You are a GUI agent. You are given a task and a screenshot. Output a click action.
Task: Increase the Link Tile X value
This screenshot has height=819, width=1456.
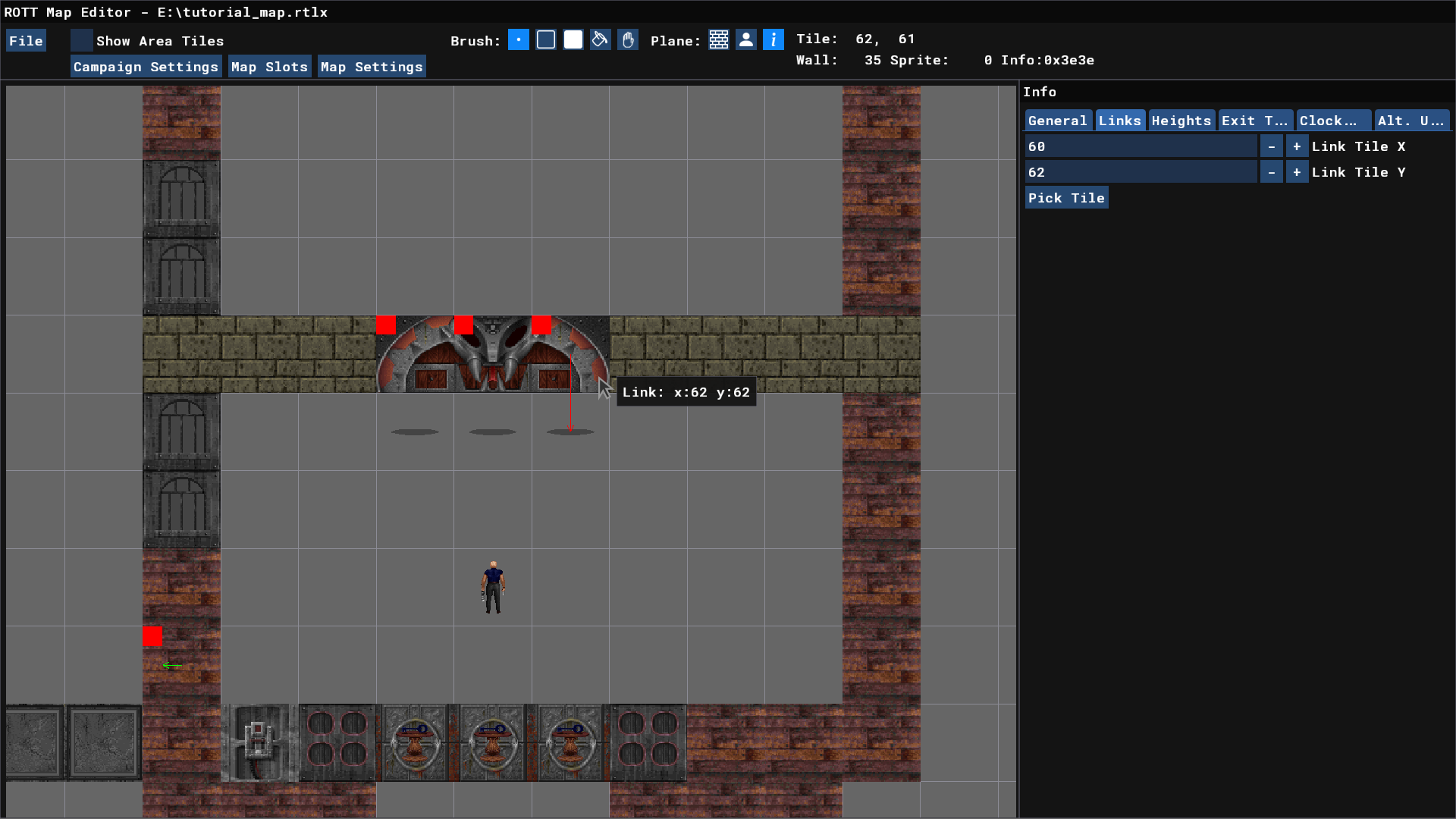coord(1297,146)
